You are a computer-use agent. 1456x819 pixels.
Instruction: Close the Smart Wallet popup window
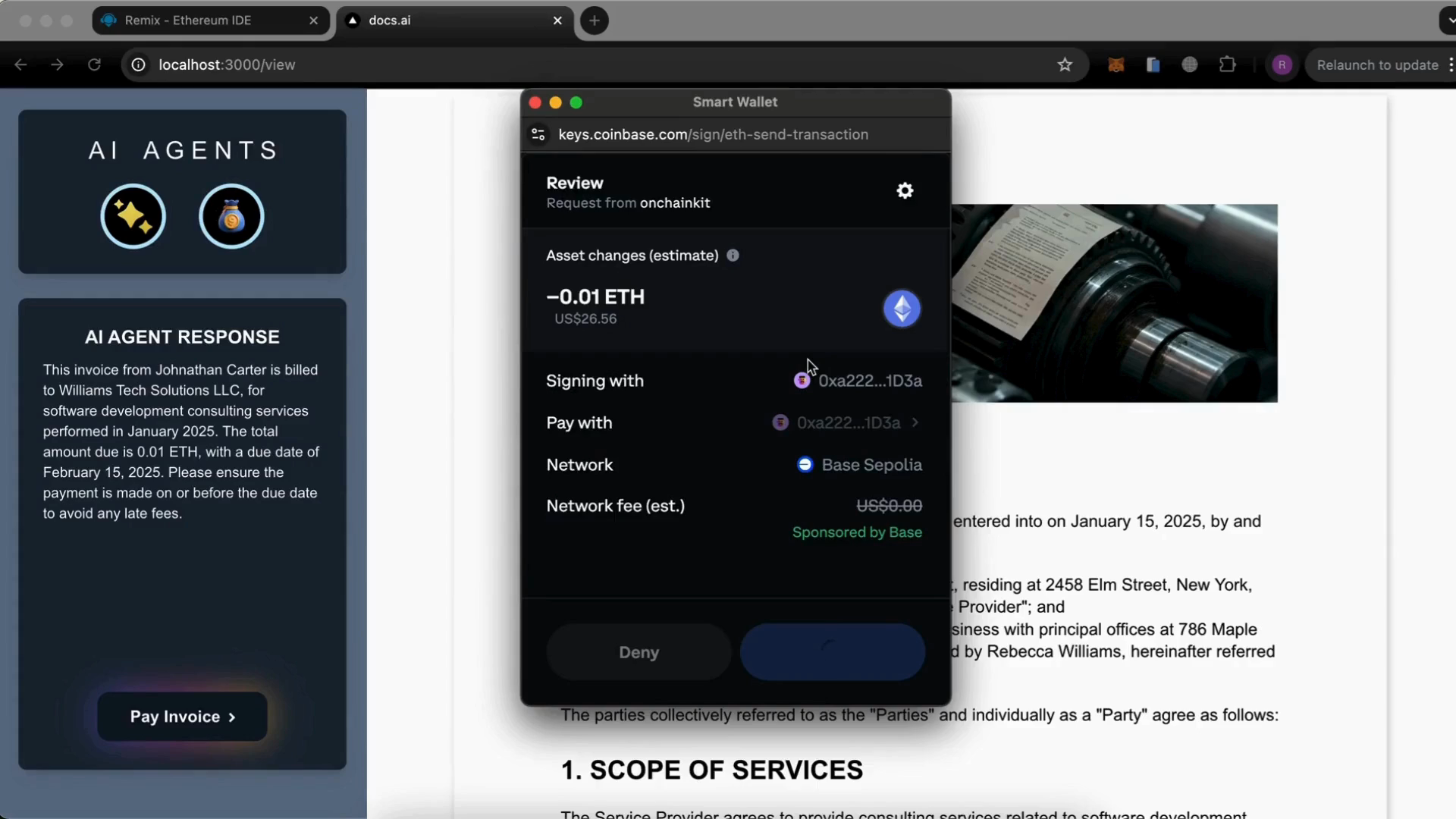[535, 102]
